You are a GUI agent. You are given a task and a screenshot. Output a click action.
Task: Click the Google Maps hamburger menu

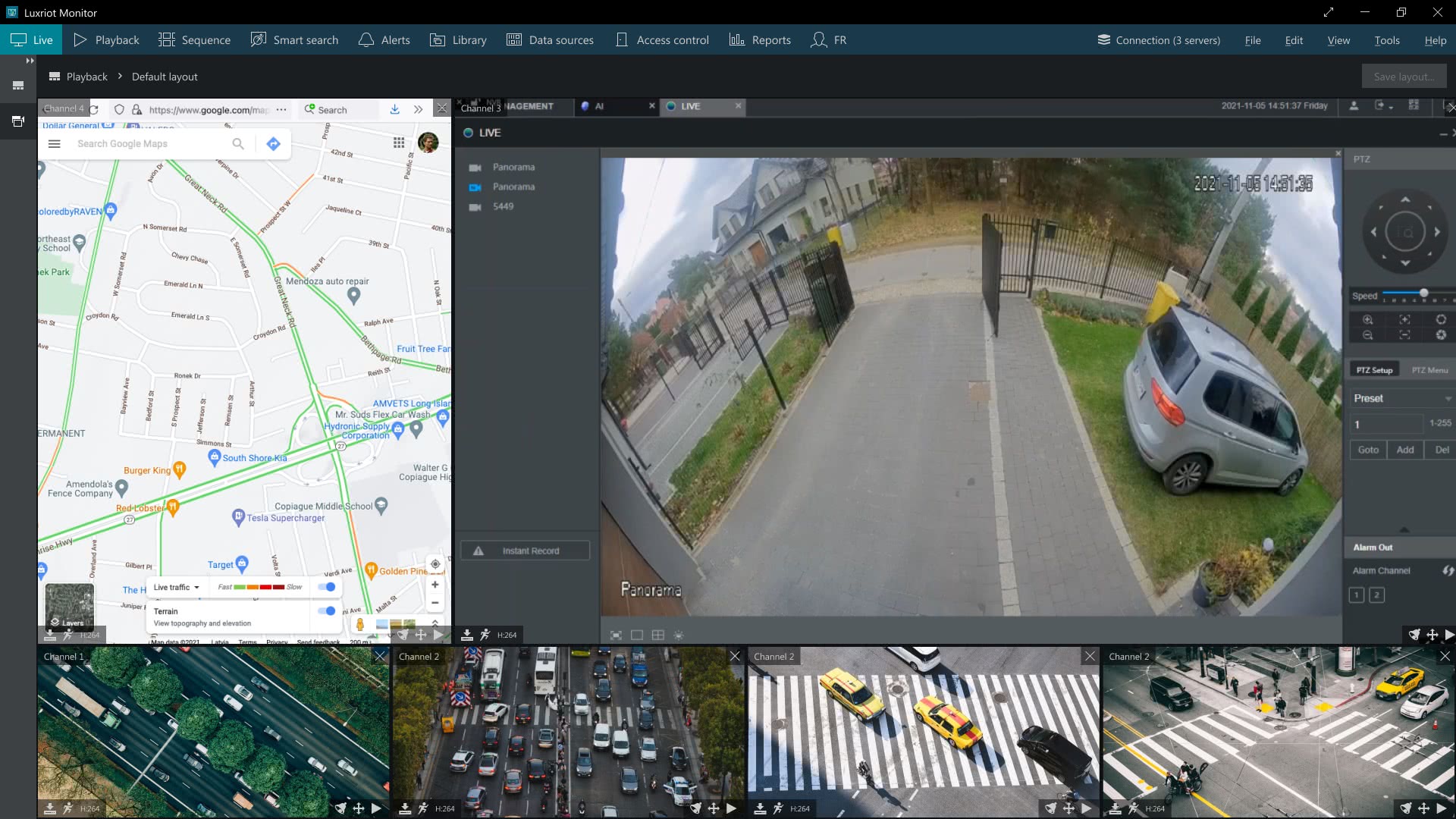coord(55,143)
